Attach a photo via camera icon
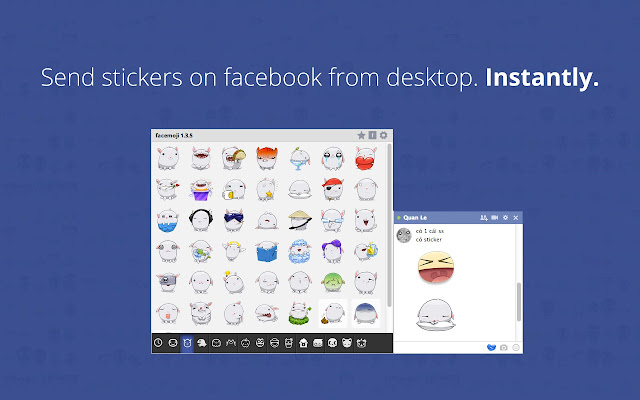Viewport: 640px width, 400px height. [x=504, y=348]
